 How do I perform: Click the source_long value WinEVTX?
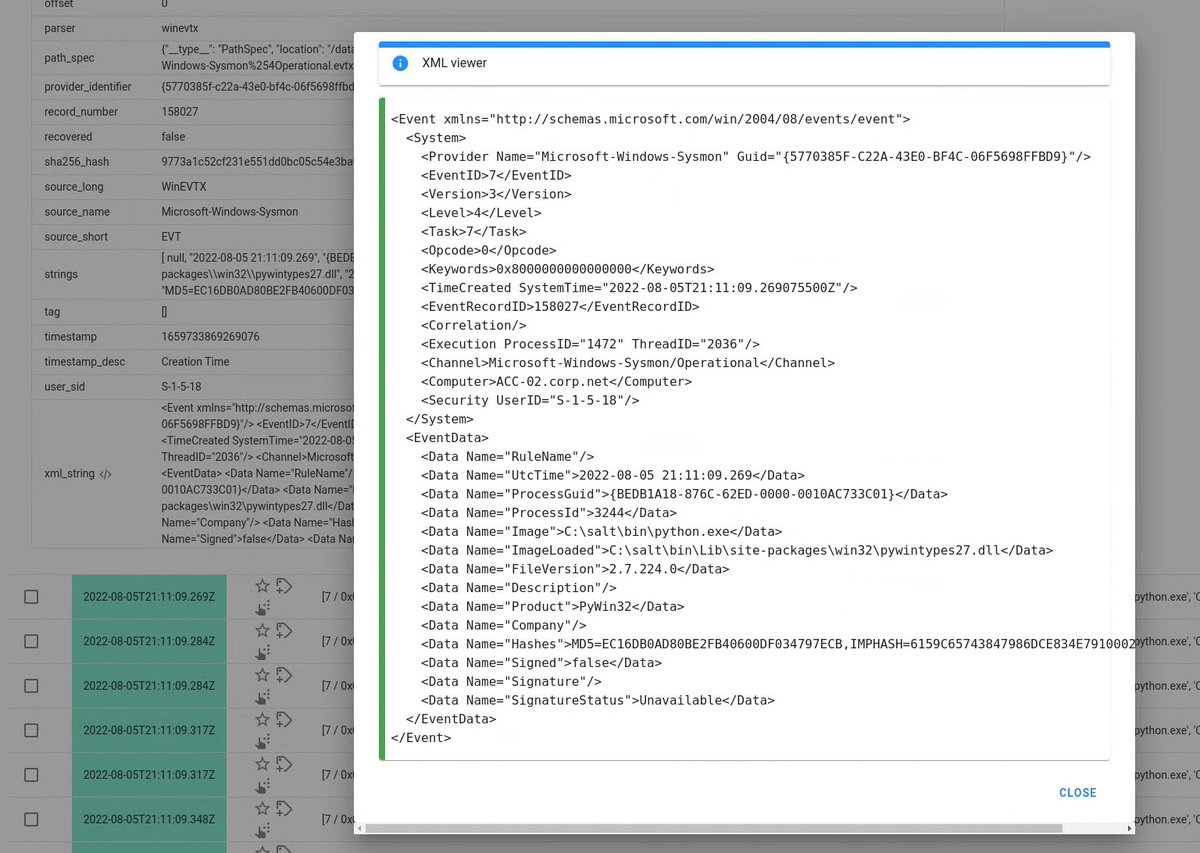[183, 187]
